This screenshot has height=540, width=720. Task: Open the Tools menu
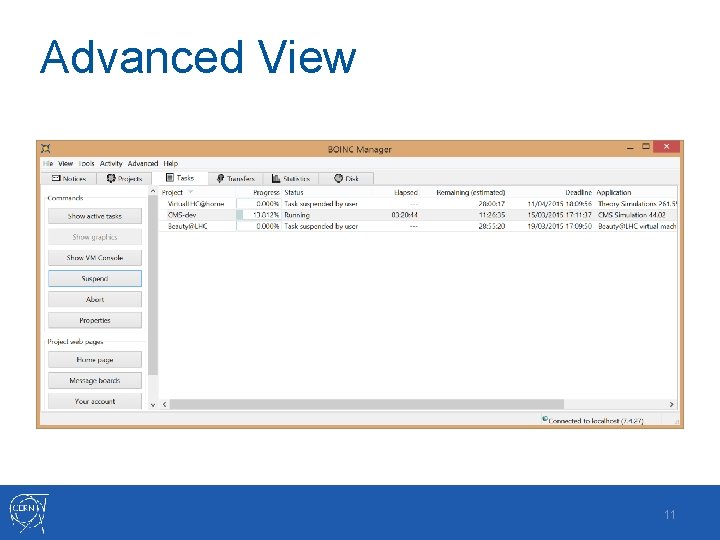86,163
